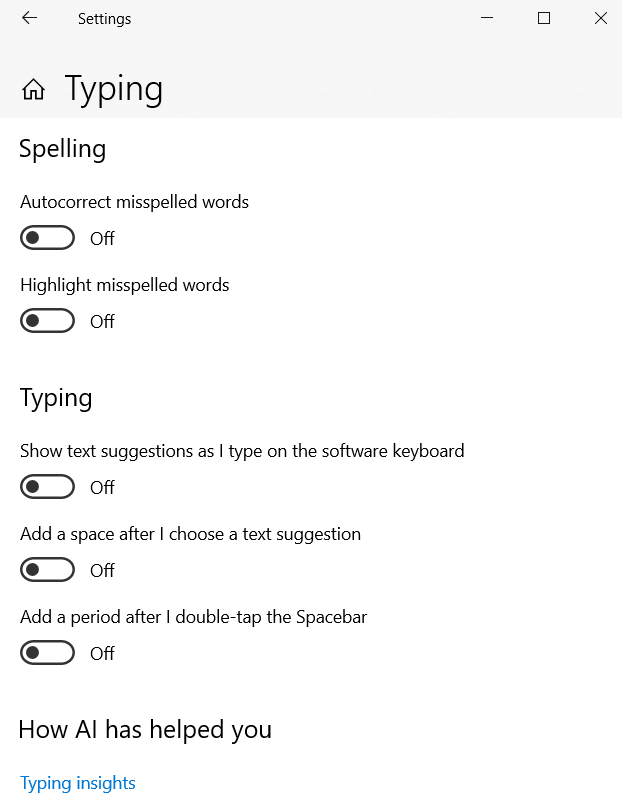This screenshot has height=807, width=622.
Task: Click the large Typing page title
Action: tap(114, 89)
